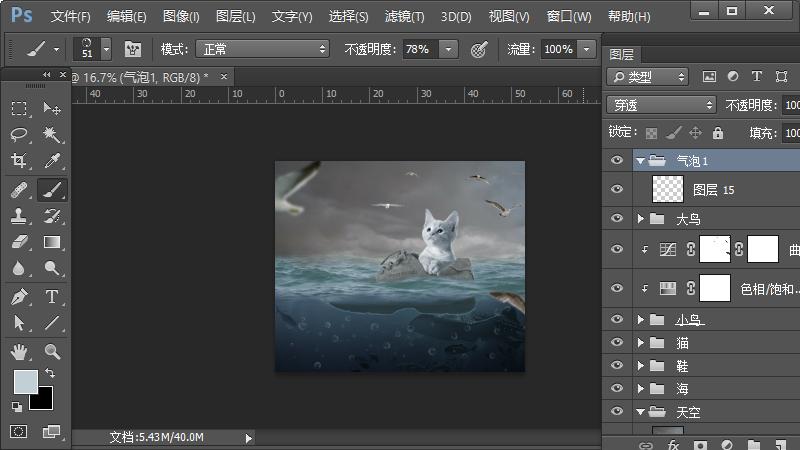Reset default foreground and background colors

17,407
